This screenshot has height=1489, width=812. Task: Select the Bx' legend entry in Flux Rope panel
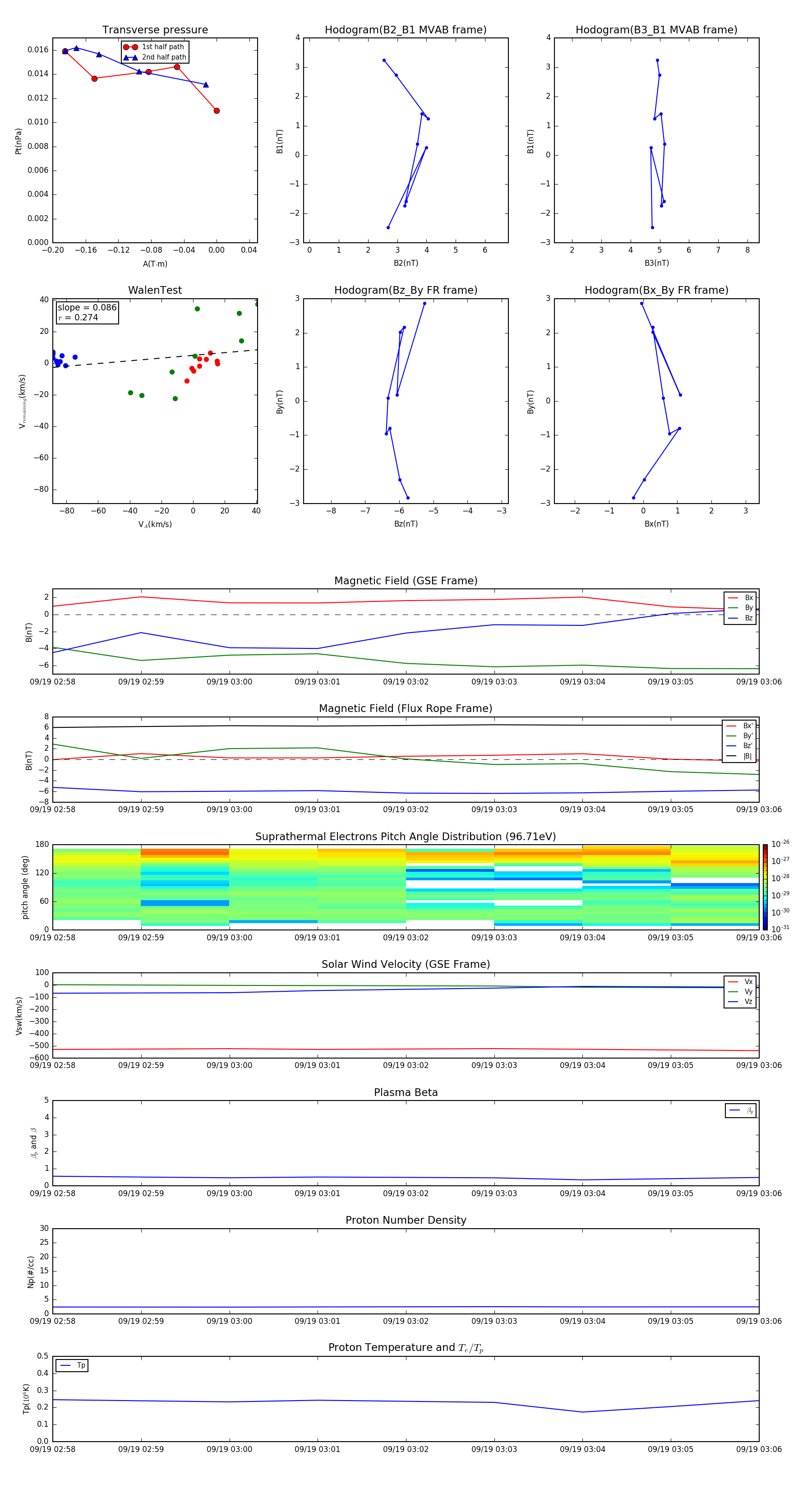[740, 726]
